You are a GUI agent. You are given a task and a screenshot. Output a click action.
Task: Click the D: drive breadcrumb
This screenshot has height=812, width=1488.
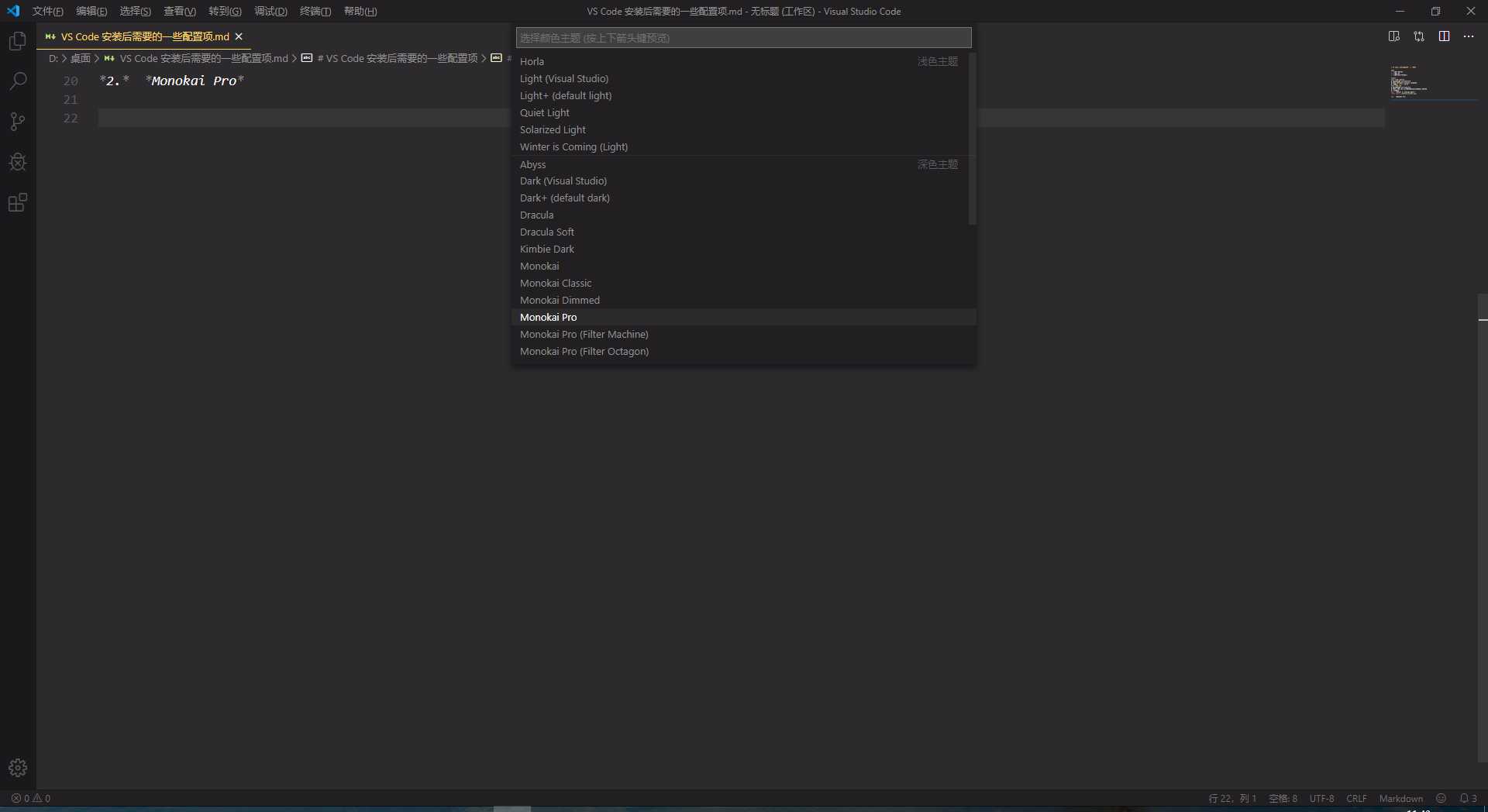tap(53, 58)
